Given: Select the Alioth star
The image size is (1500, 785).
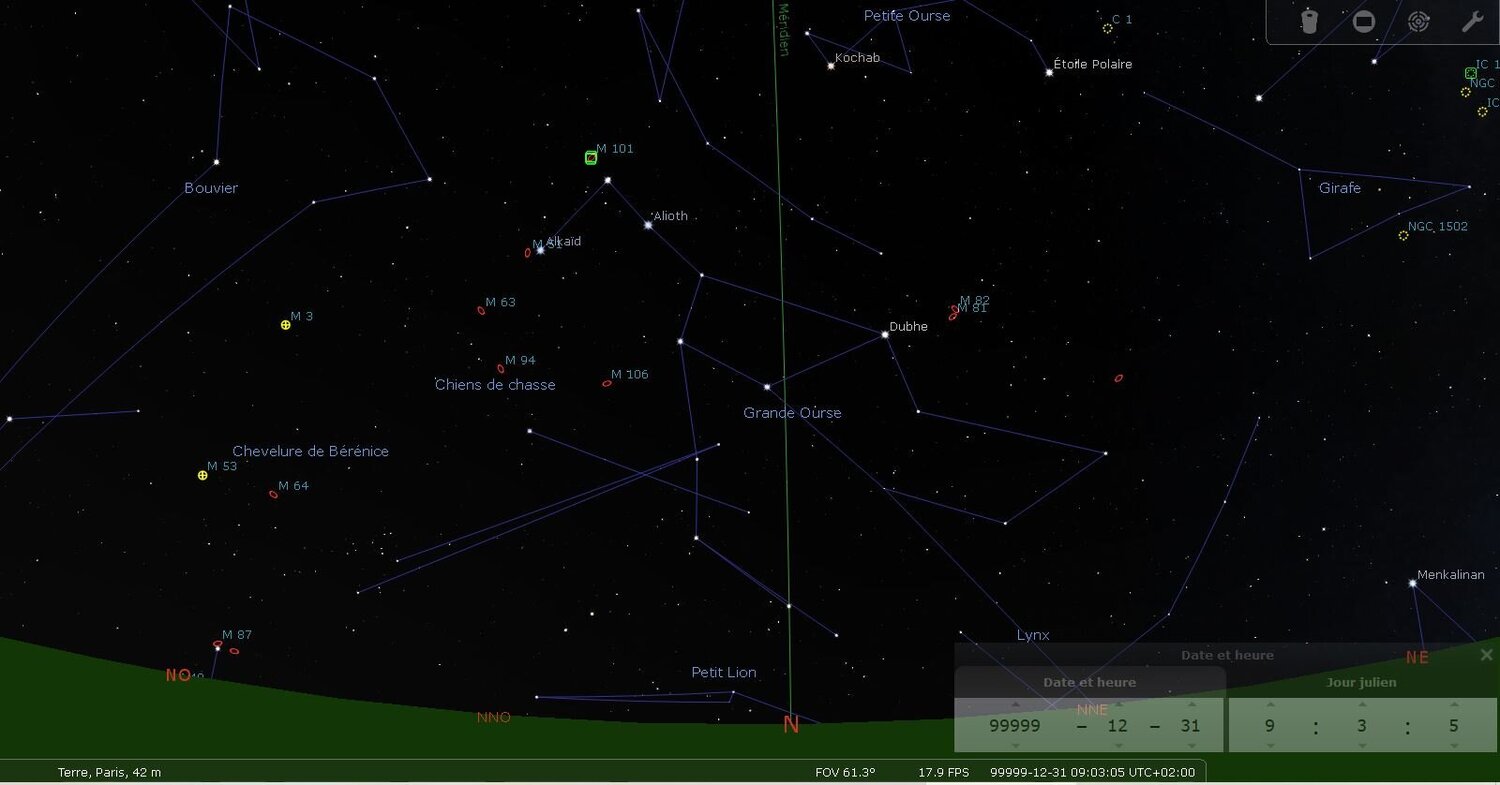Looking at the screenshot, I should pyautogui.click(x=648, y=225).
